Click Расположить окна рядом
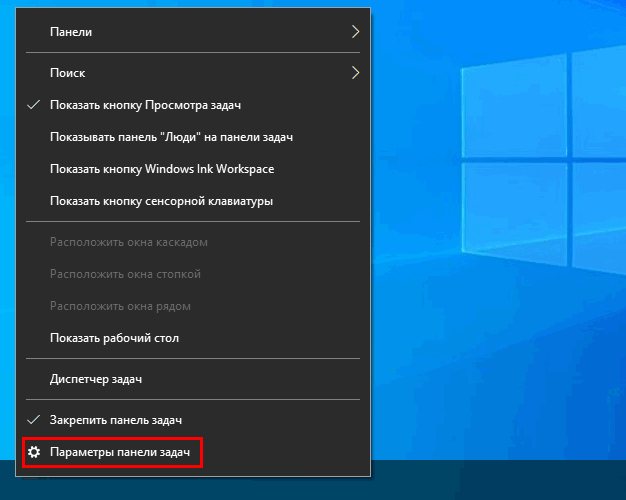 coord(120,306)
